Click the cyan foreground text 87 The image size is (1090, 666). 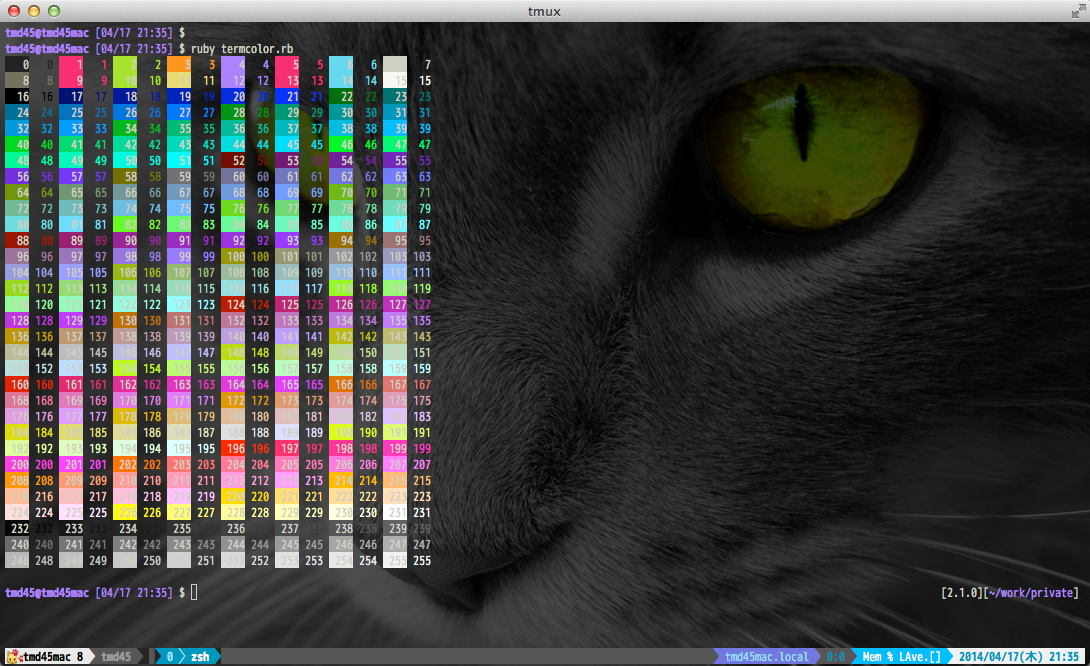pyautogui.click(x=425, y=225)
